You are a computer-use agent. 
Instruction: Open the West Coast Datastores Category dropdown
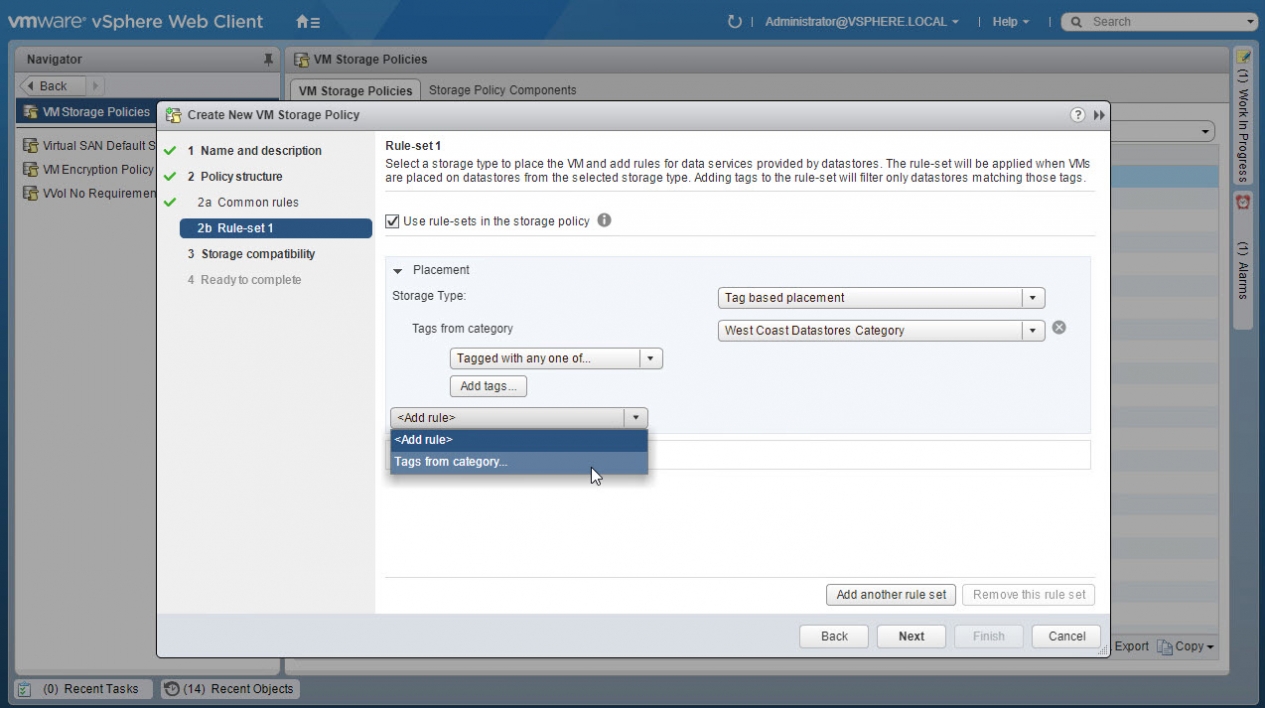coord(1033,331)
